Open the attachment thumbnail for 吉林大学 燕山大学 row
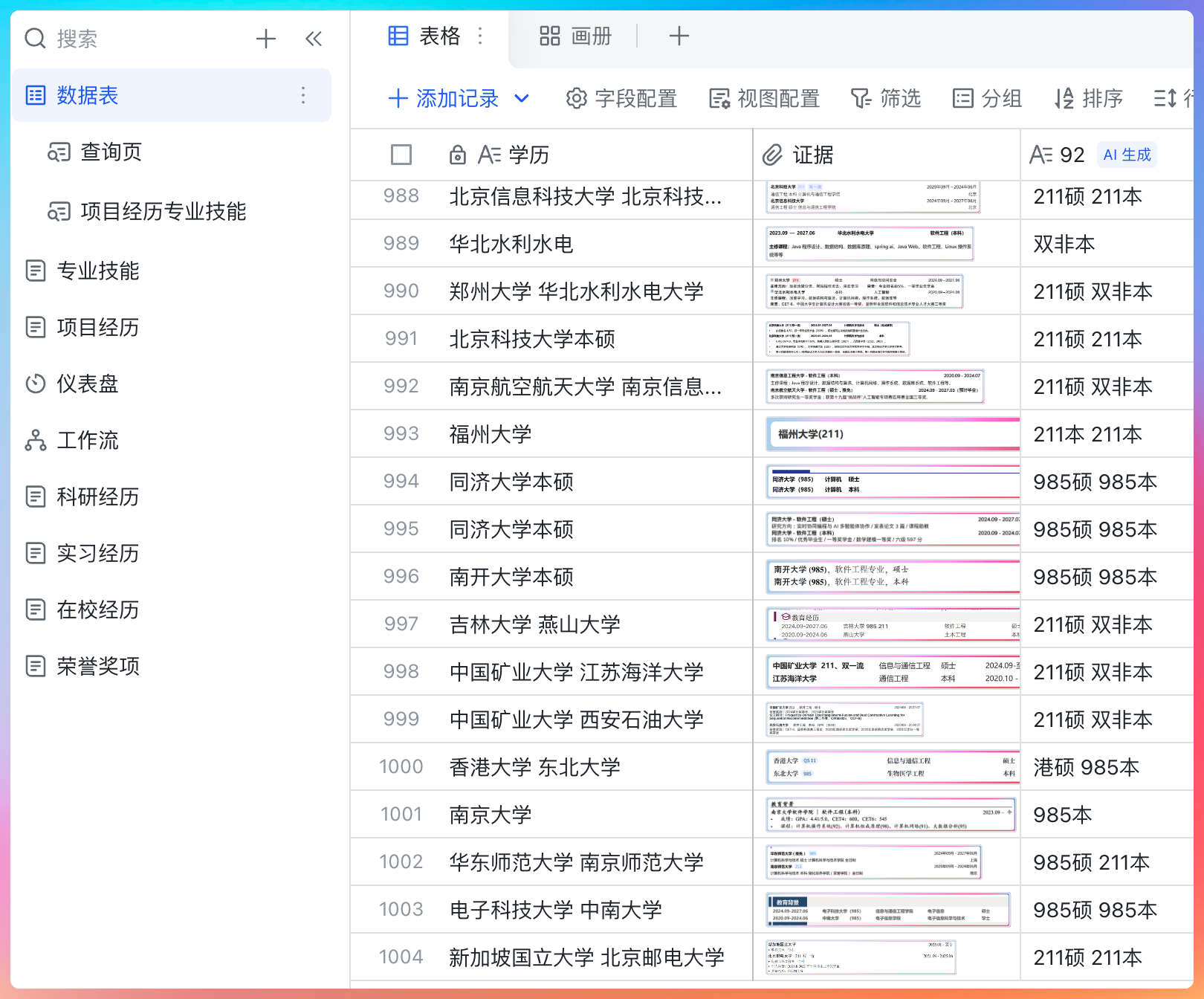This screenshot has height=999, width=1204. click(x=893, y=624)
